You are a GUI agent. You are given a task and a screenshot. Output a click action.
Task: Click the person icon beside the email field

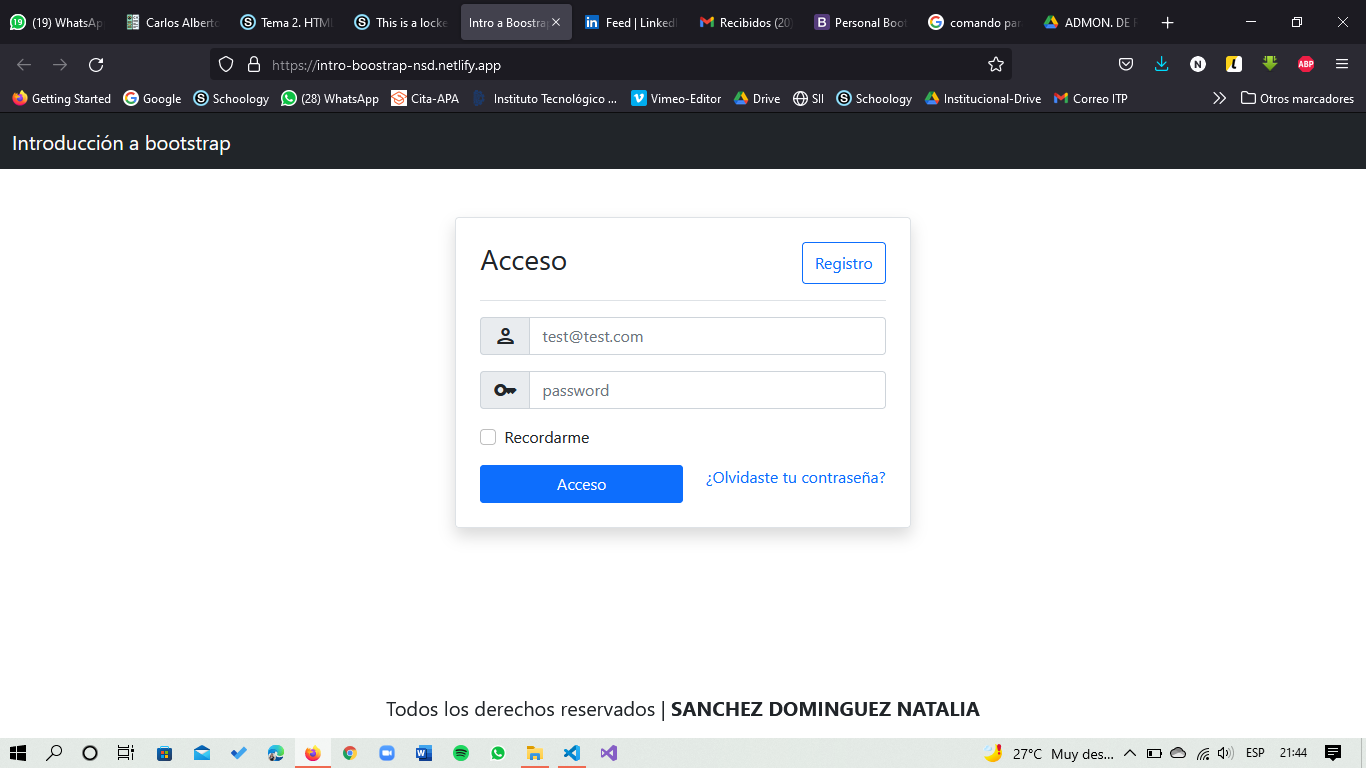[504, 336]
